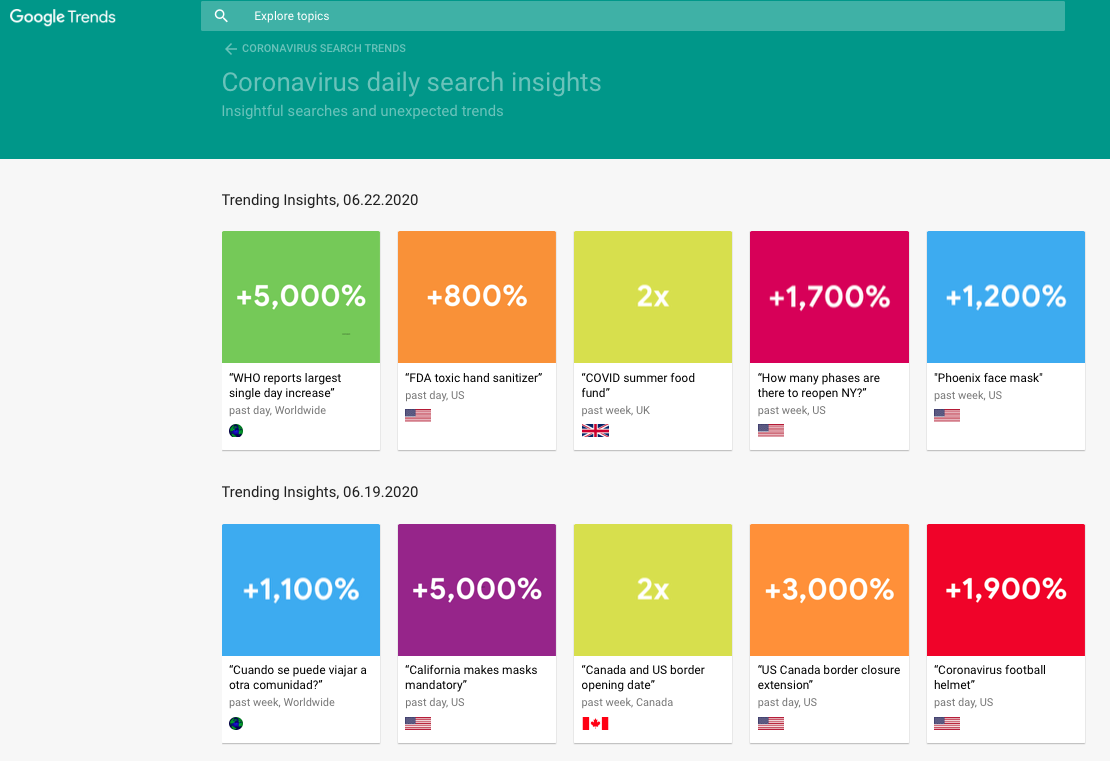Select the orange +800% tile
Image resolution: width=1110 pixels, height=761 pixels.
point(477,297)
